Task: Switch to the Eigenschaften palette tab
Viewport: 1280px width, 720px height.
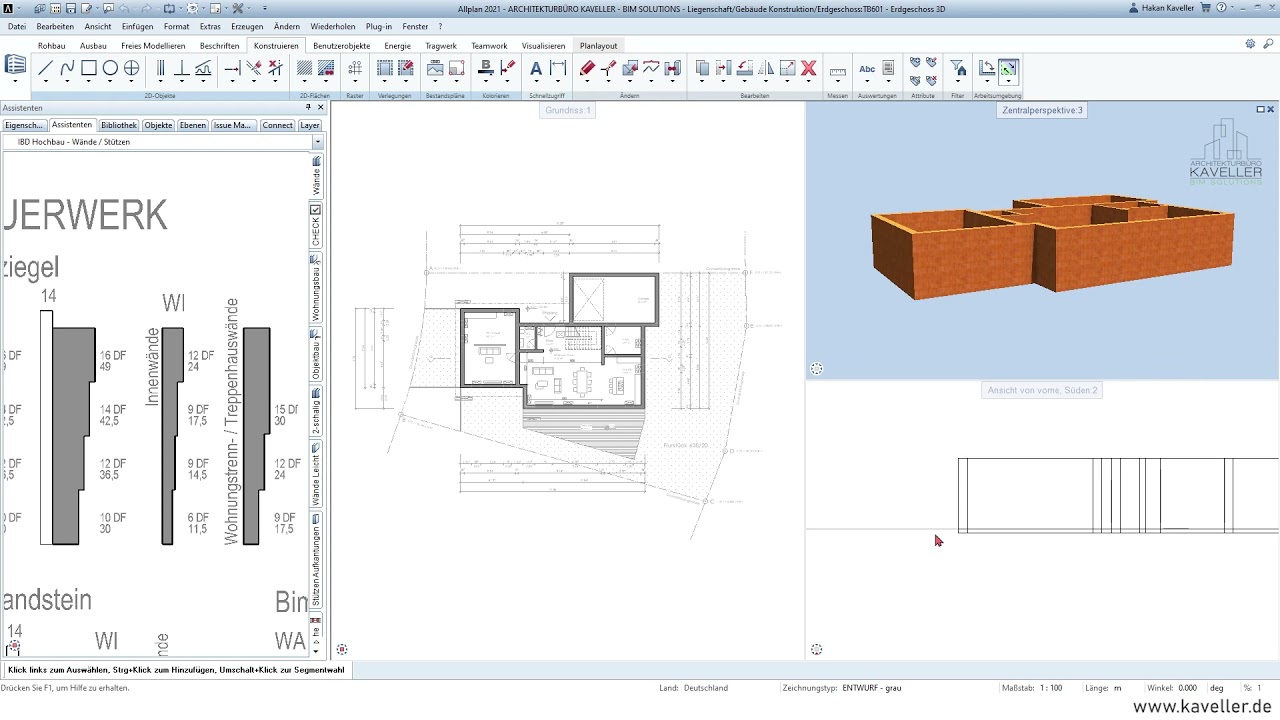Action: [x=24, y=125]
